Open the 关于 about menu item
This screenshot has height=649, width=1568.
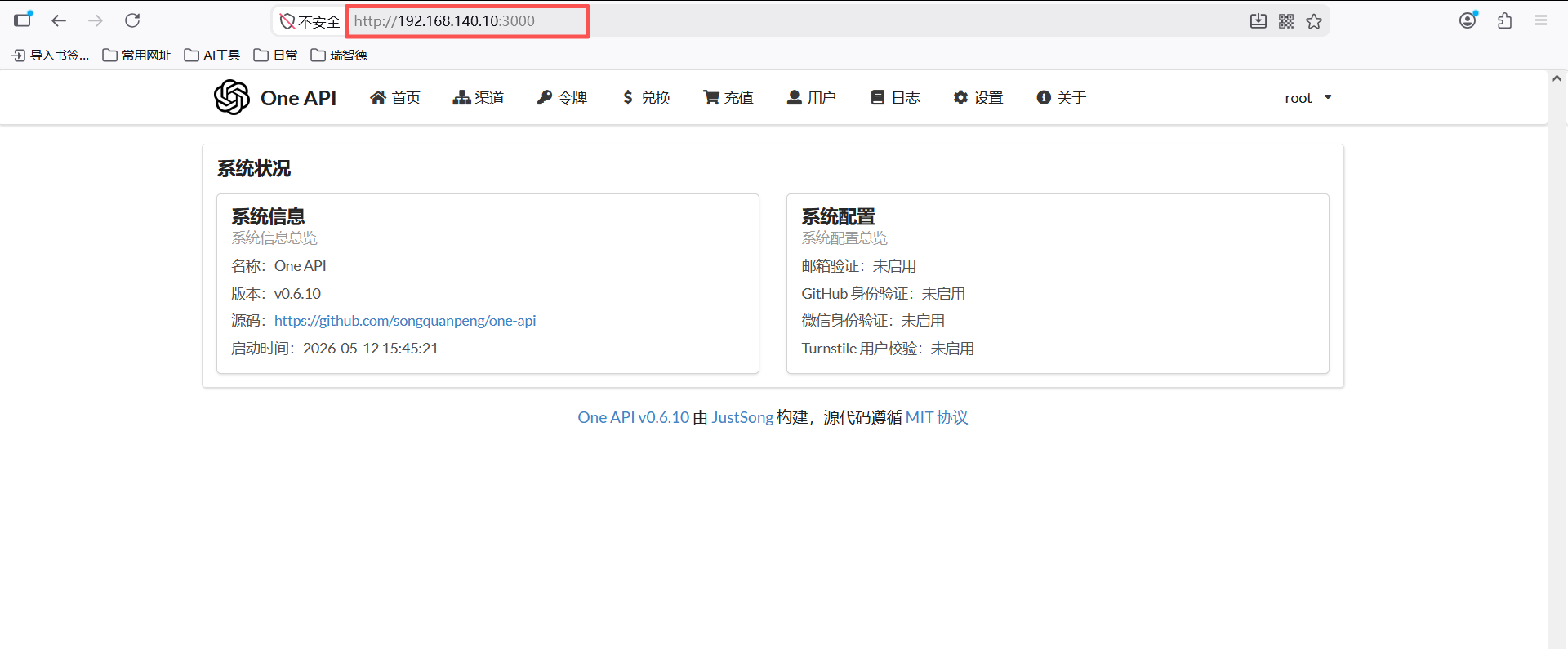pyautogui.click(x=1062, y=98)
